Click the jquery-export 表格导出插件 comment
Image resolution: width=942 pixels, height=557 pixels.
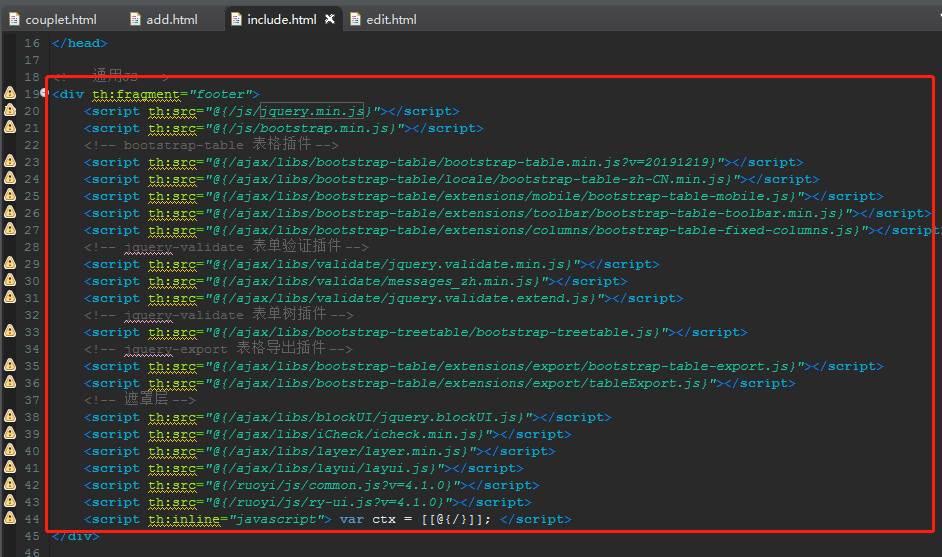point(219,349)
